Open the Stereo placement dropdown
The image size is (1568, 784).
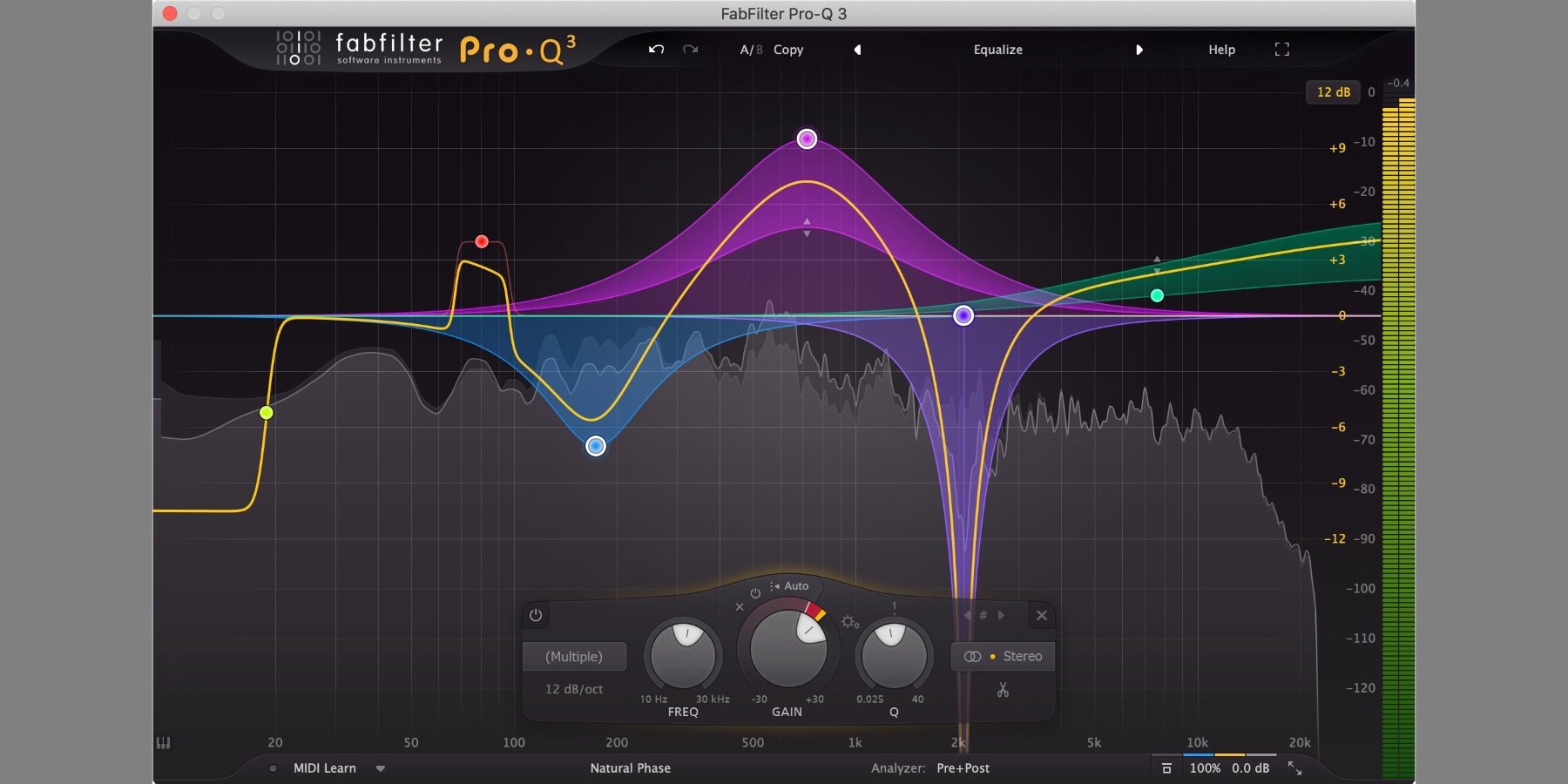pos(1003,657)
